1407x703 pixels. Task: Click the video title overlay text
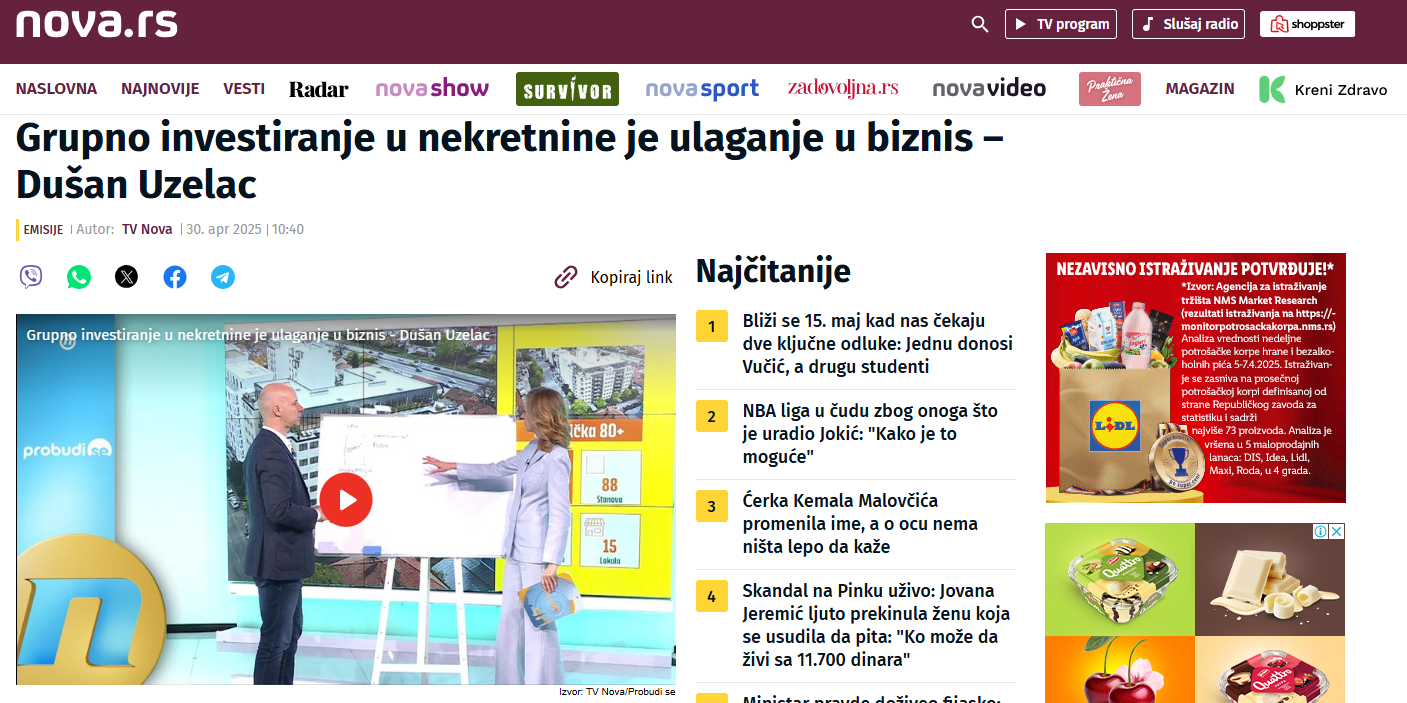(258, 335)
